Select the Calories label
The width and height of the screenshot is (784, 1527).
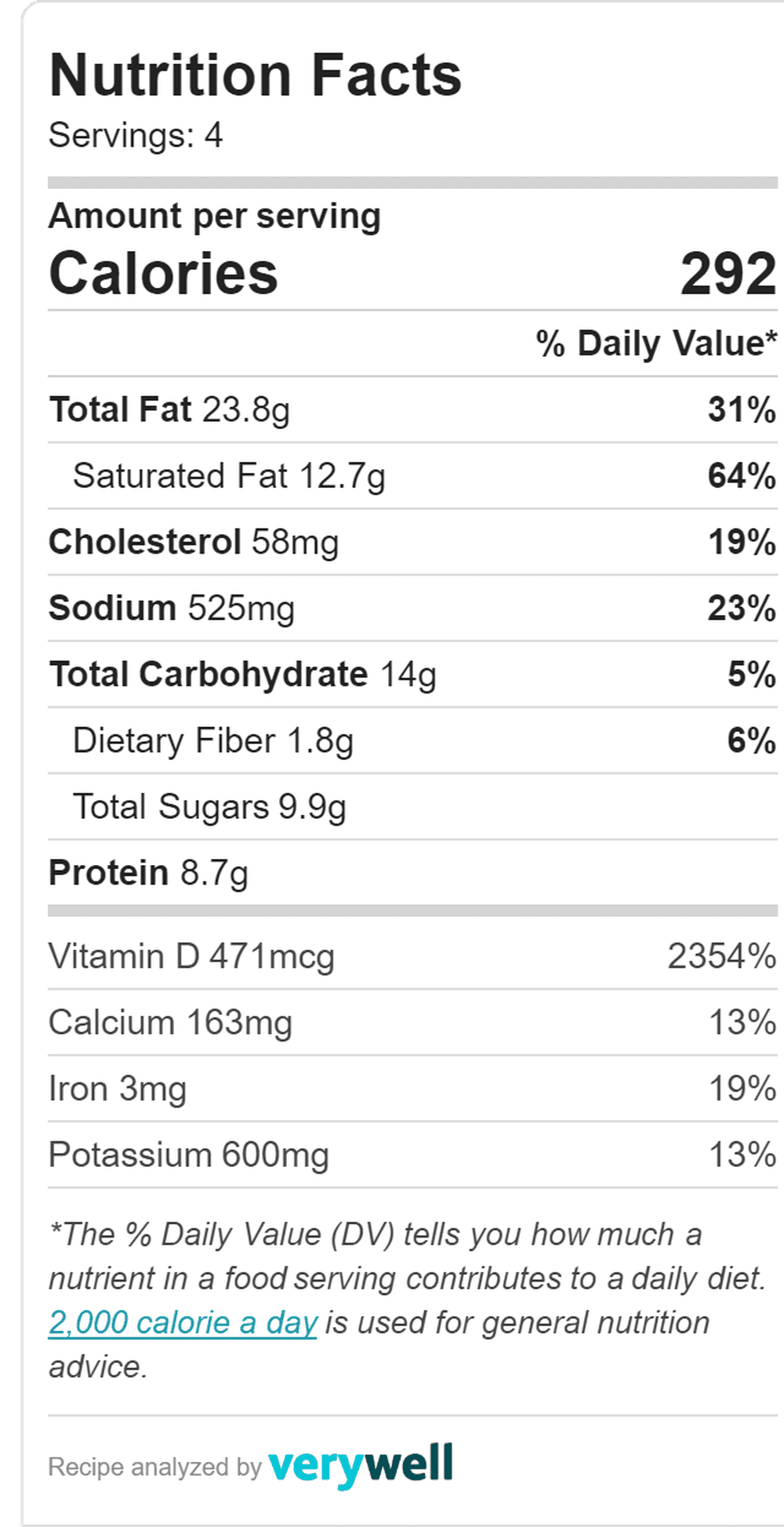coord(163,273)
